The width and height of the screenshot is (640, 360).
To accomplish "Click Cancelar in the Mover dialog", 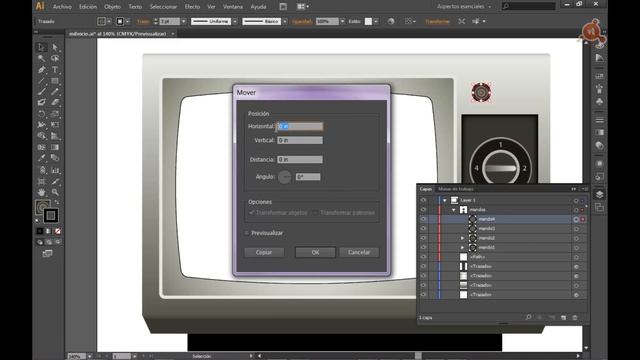I will [359, 252].
